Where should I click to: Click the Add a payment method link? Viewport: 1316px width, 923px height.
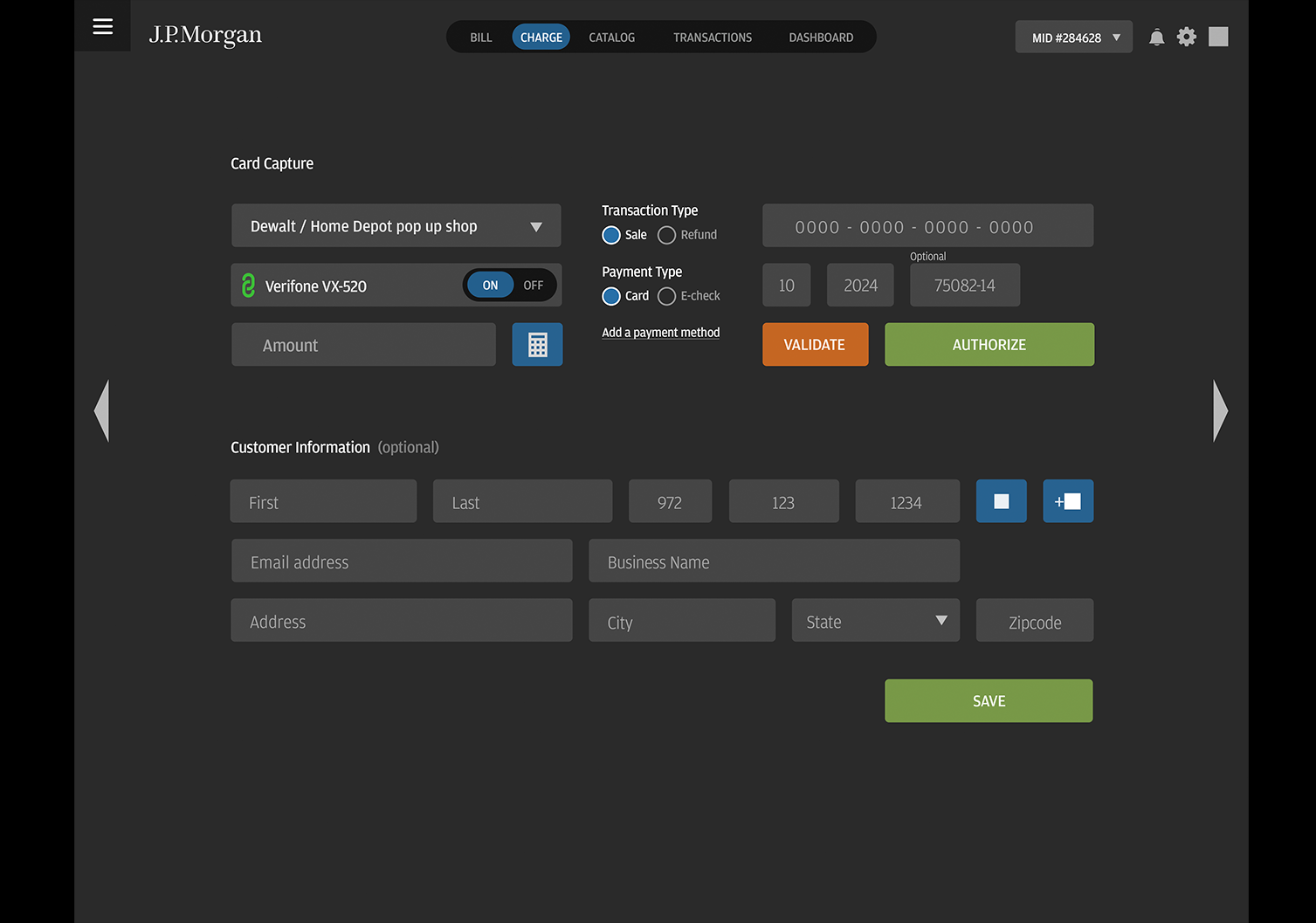[660, 333]
